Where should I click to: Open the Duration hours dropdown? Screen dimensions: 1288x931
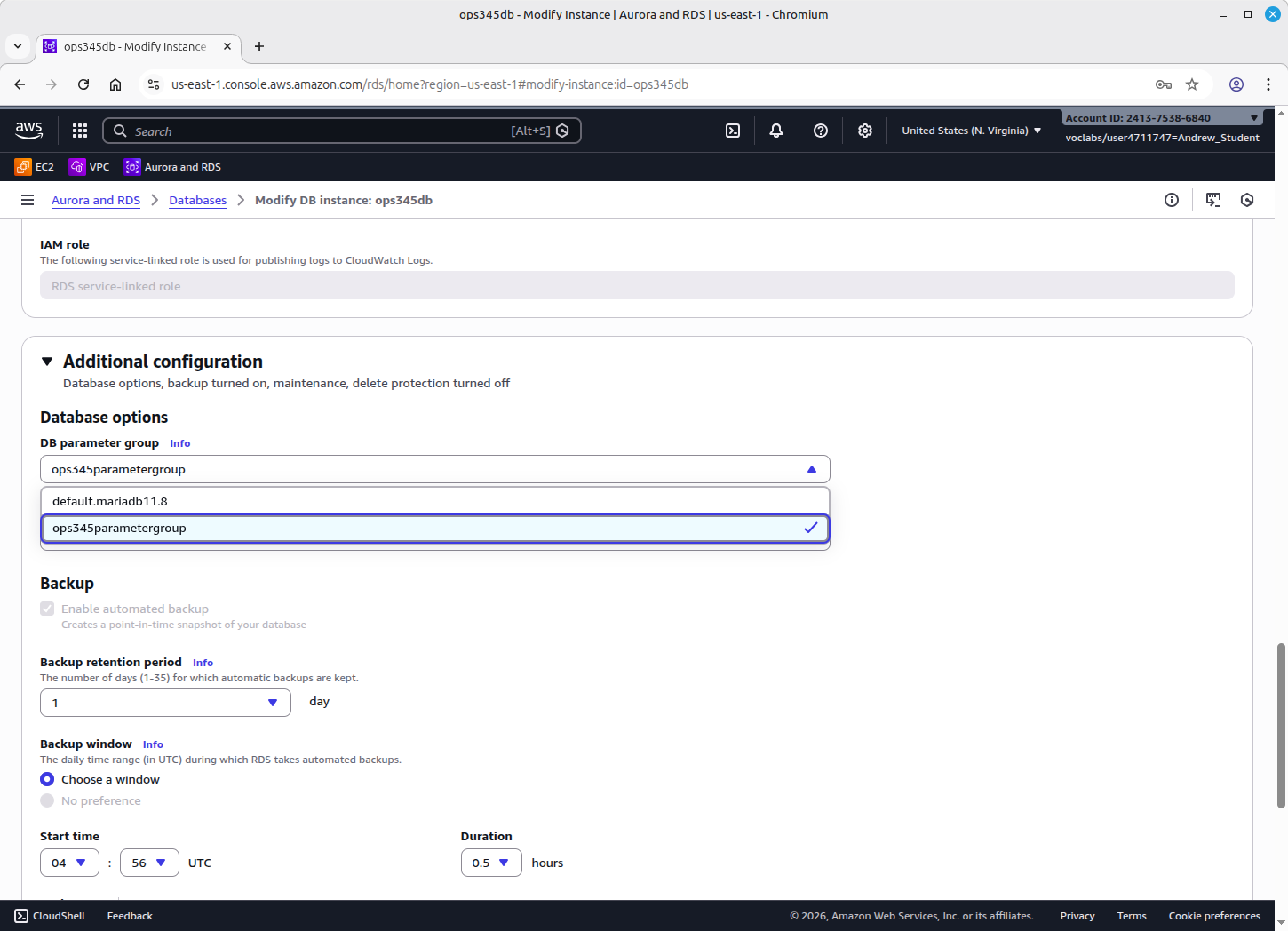coord(490,863)
